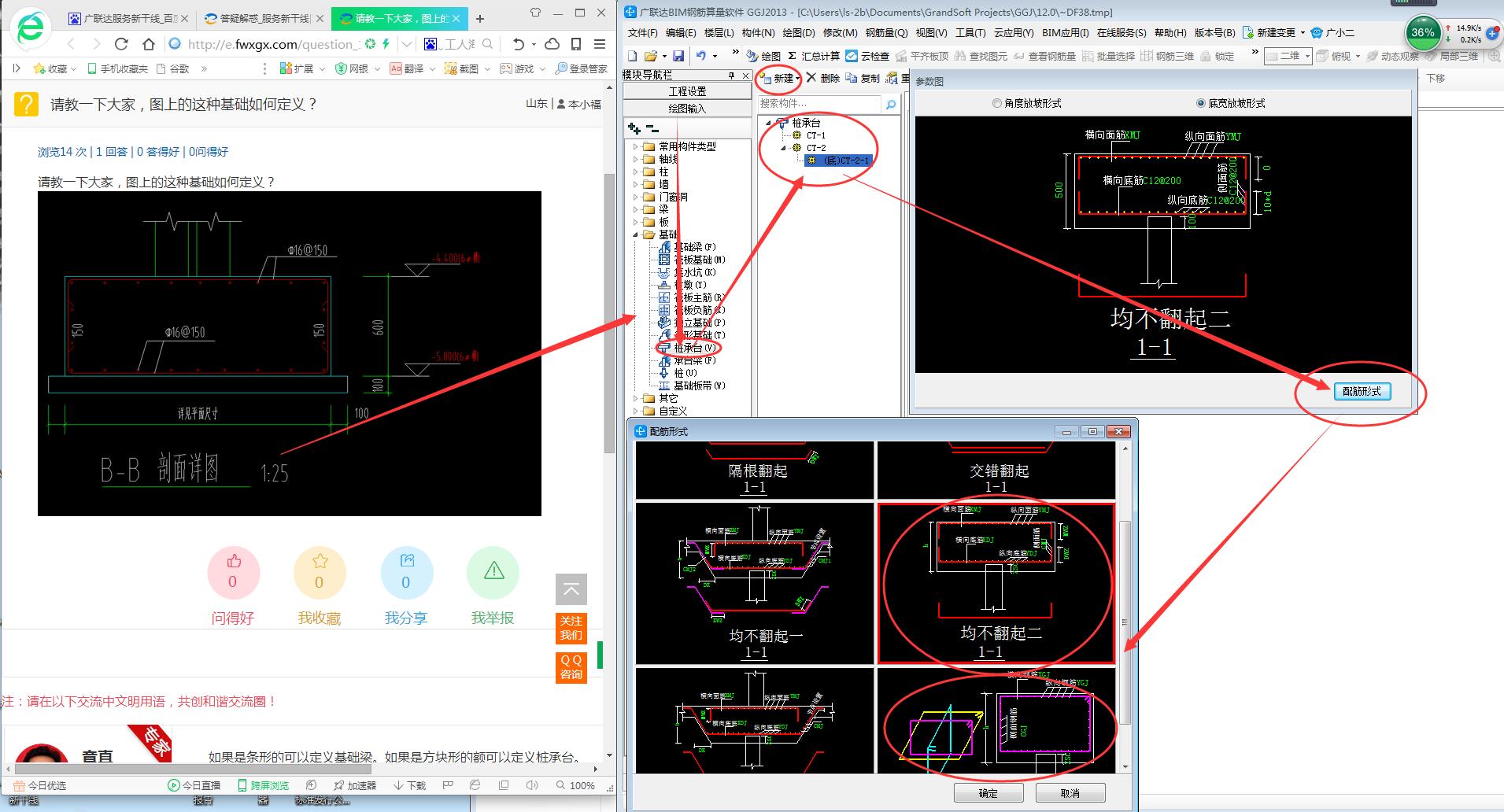Click the search magnifier beside 搜索构件

click(x=891, y=104)
